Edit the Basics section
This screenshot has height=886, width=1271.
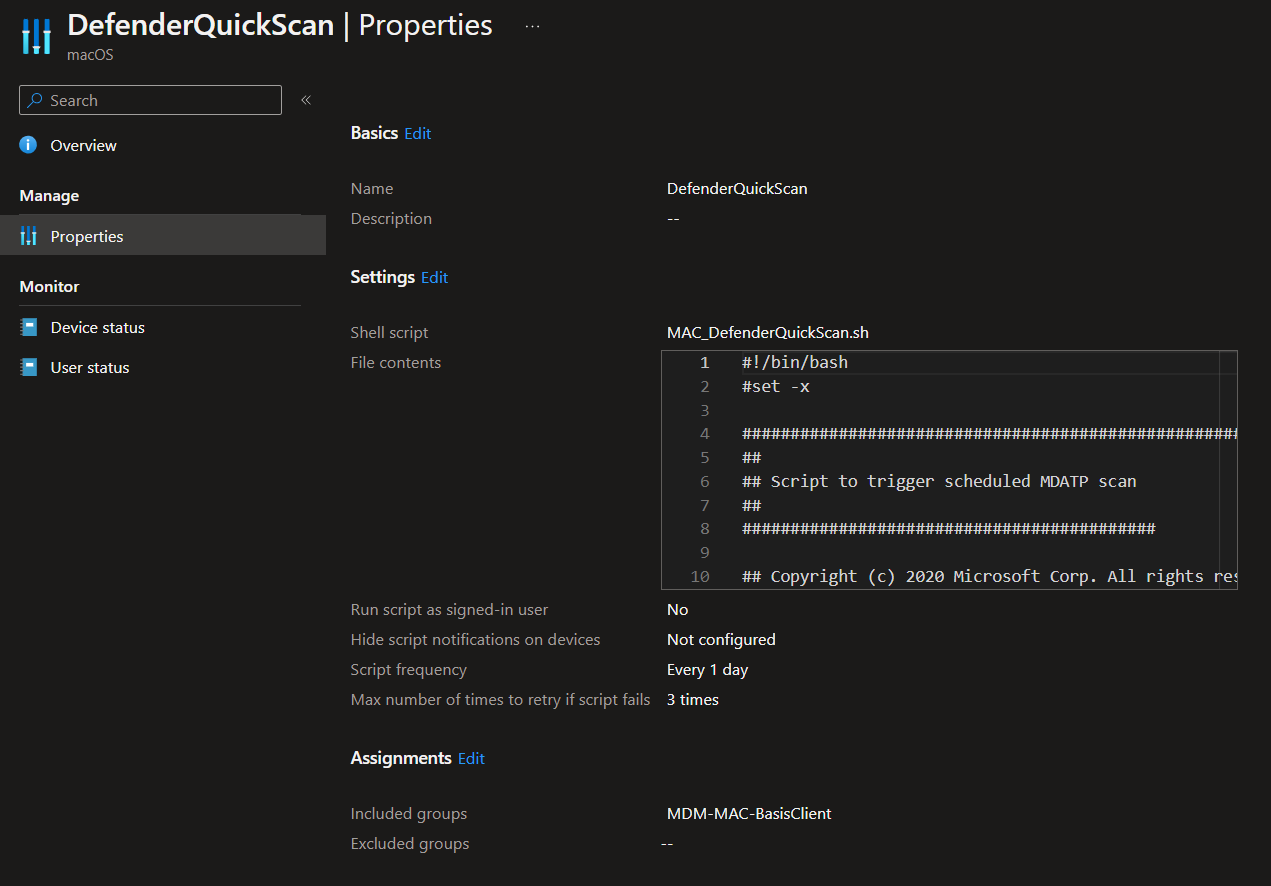click(418, 133)
